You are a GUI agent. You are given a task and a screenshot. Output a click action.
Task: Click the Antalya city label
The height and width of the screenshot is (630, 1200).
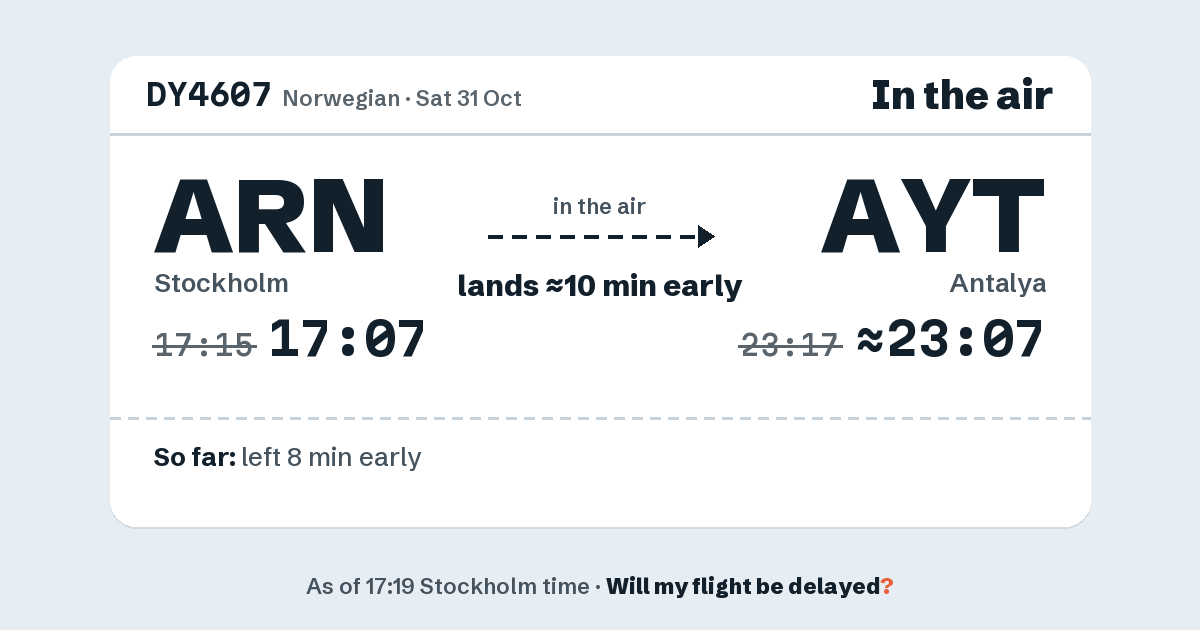click(998, 284)
